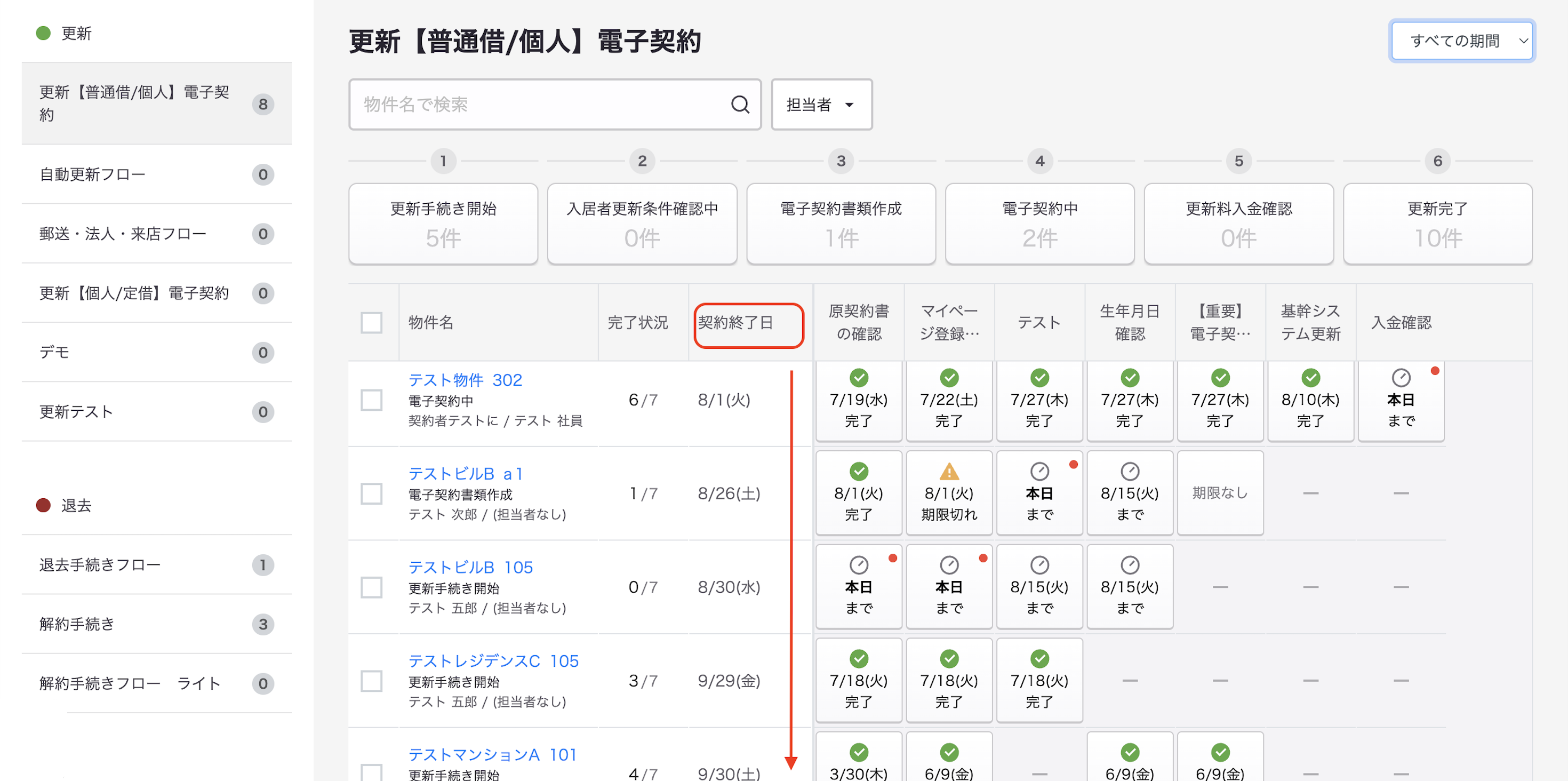Viewport: 1568px width, 781px height.
Task: Click green check in 原契約書の確認 for テストマンションA 101
Action: tap(858, 752)
